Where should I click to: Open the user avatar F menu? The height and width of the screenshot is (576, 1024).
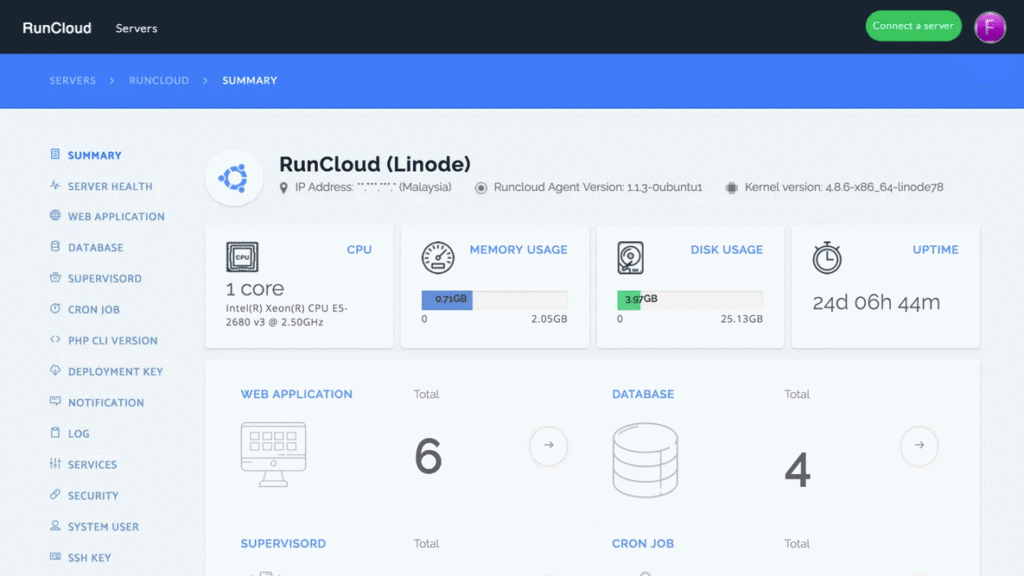tap(990, 27)
